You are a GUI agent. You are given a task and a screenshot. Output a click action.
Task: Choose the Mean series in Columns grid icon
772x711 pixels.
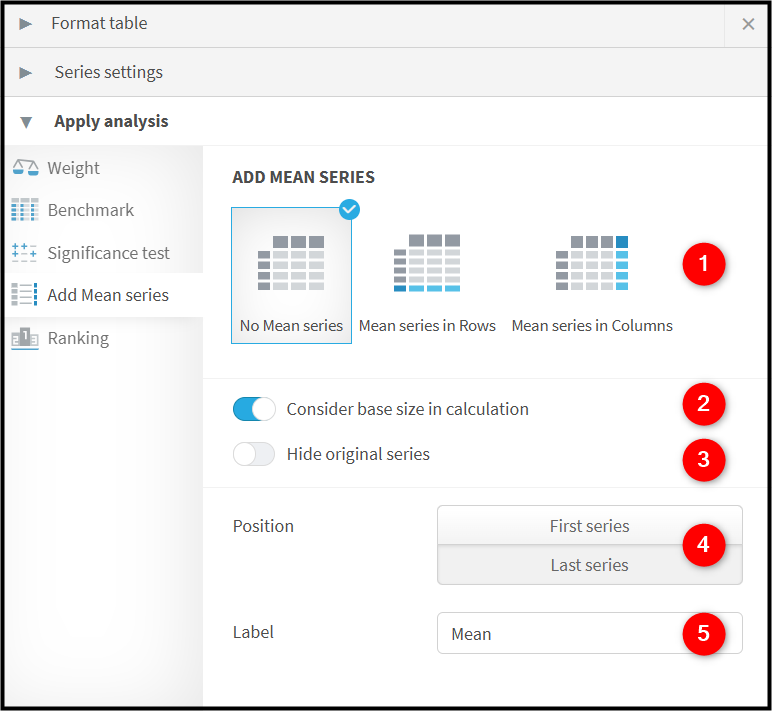(x=592, y=263)
